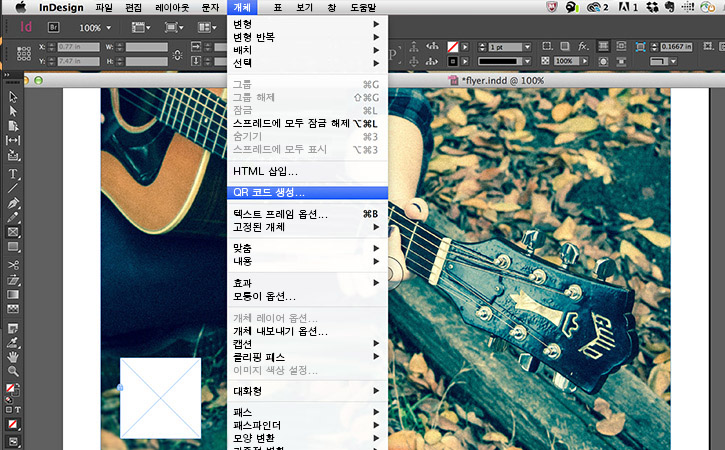Select the Rectangle tool

[x=13, y=247]
